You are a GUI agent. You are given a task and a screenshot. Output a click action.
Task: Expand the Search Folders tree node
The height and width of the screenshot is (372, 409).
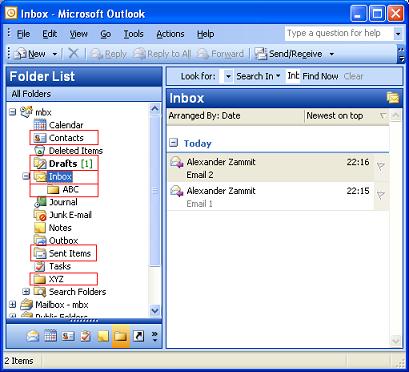point(26,292)
